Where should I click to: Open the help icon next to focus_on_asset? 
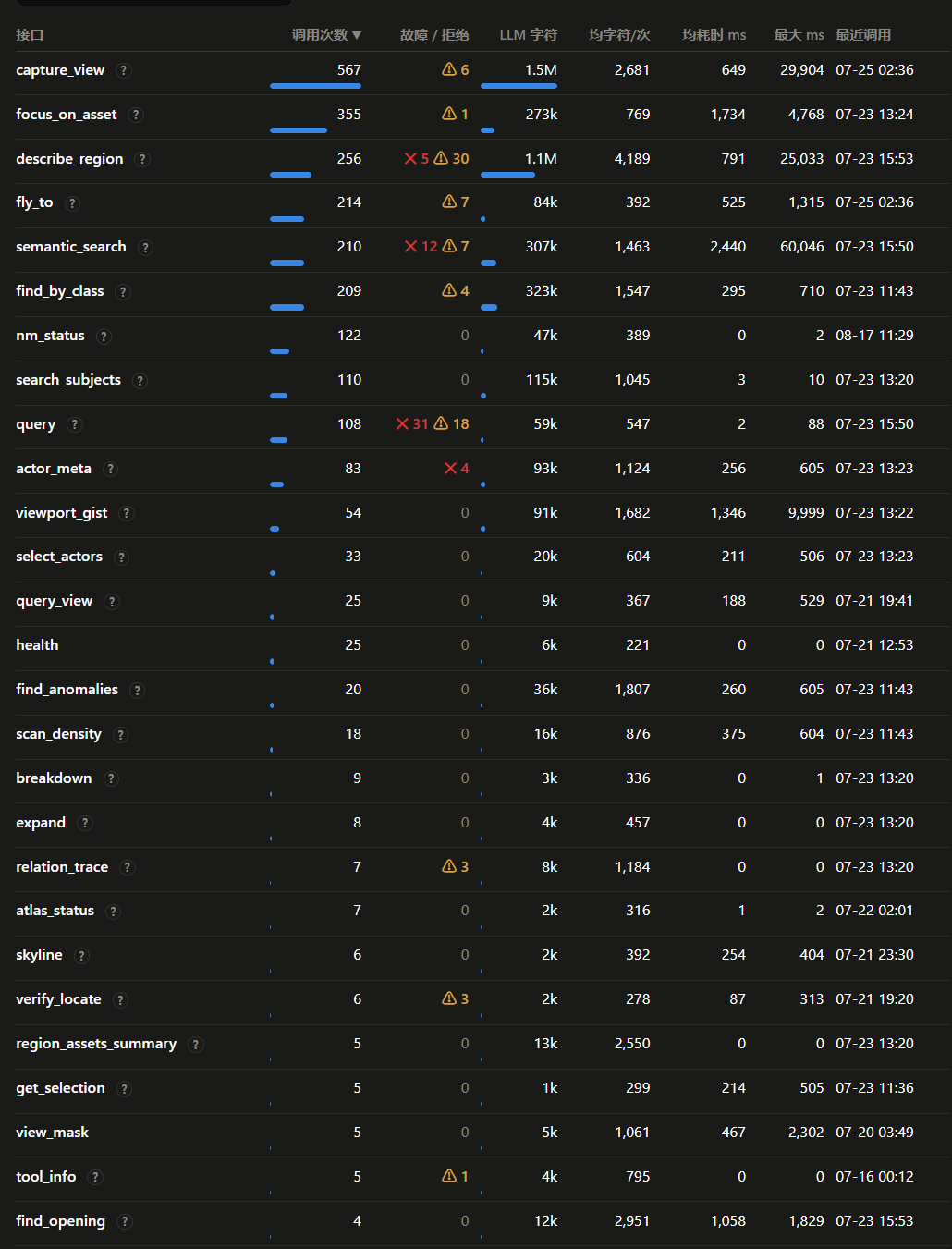click(136, 115)
